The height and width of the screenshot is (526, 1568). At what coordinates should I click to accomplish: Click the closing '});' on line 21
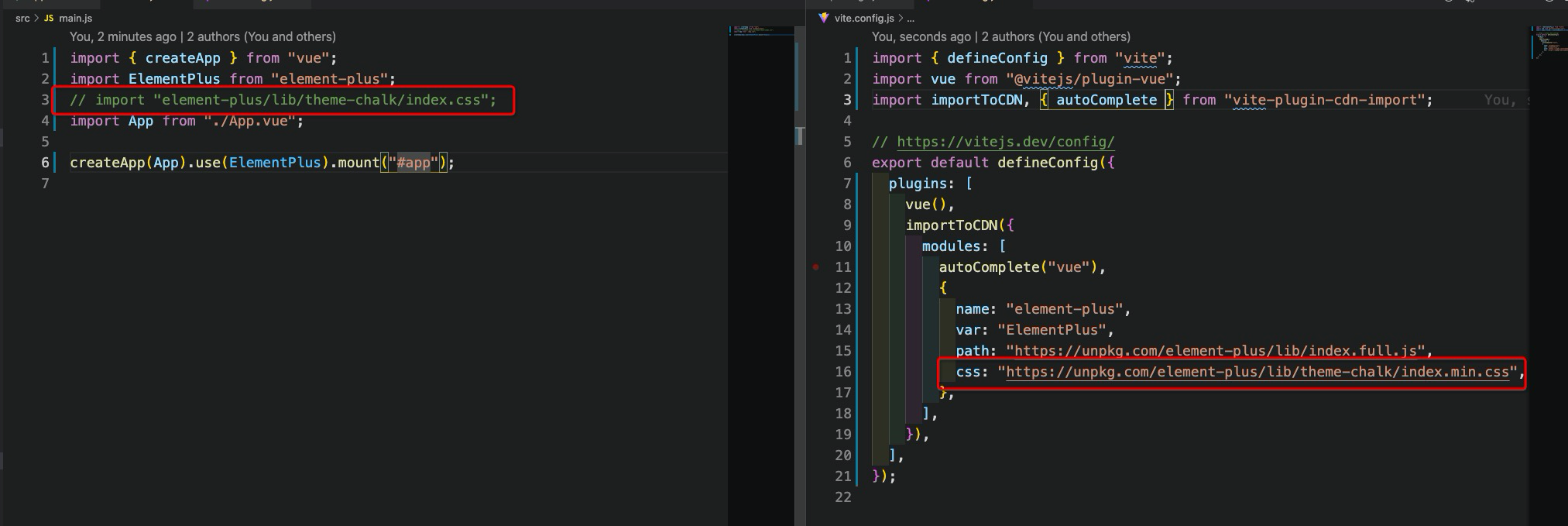884,476
